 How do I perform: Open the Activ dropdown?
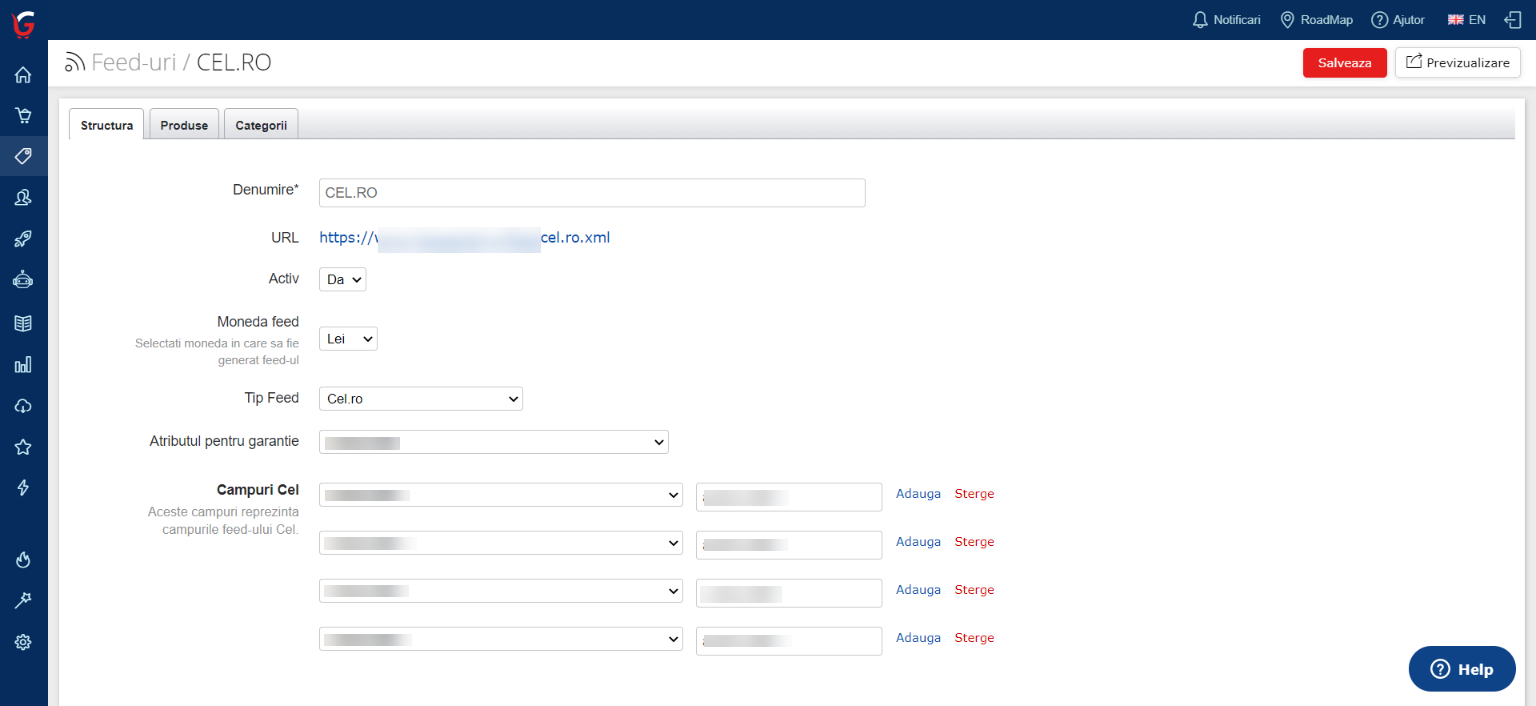point(343,280)
